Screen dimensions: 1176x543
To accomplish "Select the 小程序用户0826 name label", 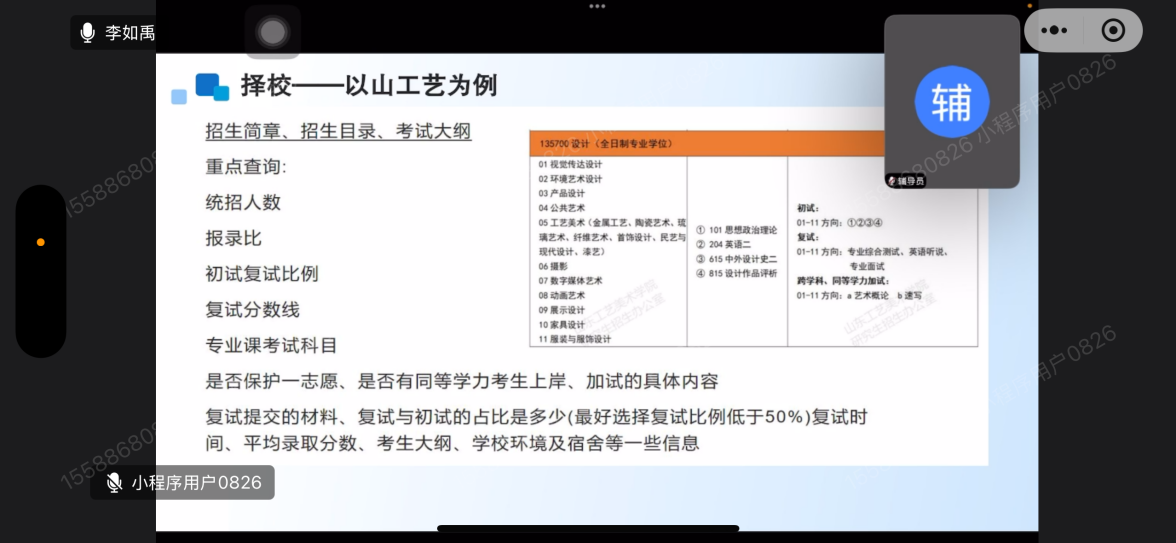I will (x=196, y=483).
